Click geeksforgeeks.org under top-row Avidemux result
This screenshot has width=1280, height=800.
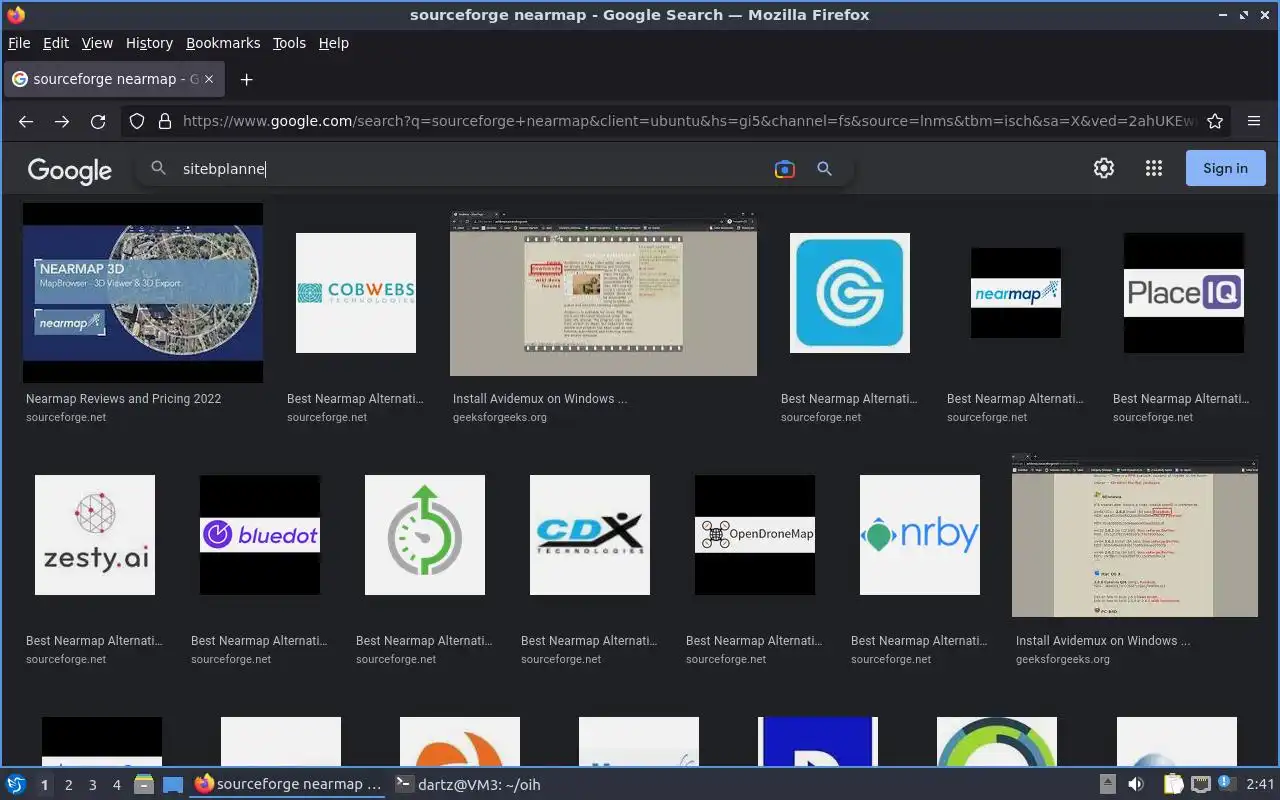click(x=500, y=417)
